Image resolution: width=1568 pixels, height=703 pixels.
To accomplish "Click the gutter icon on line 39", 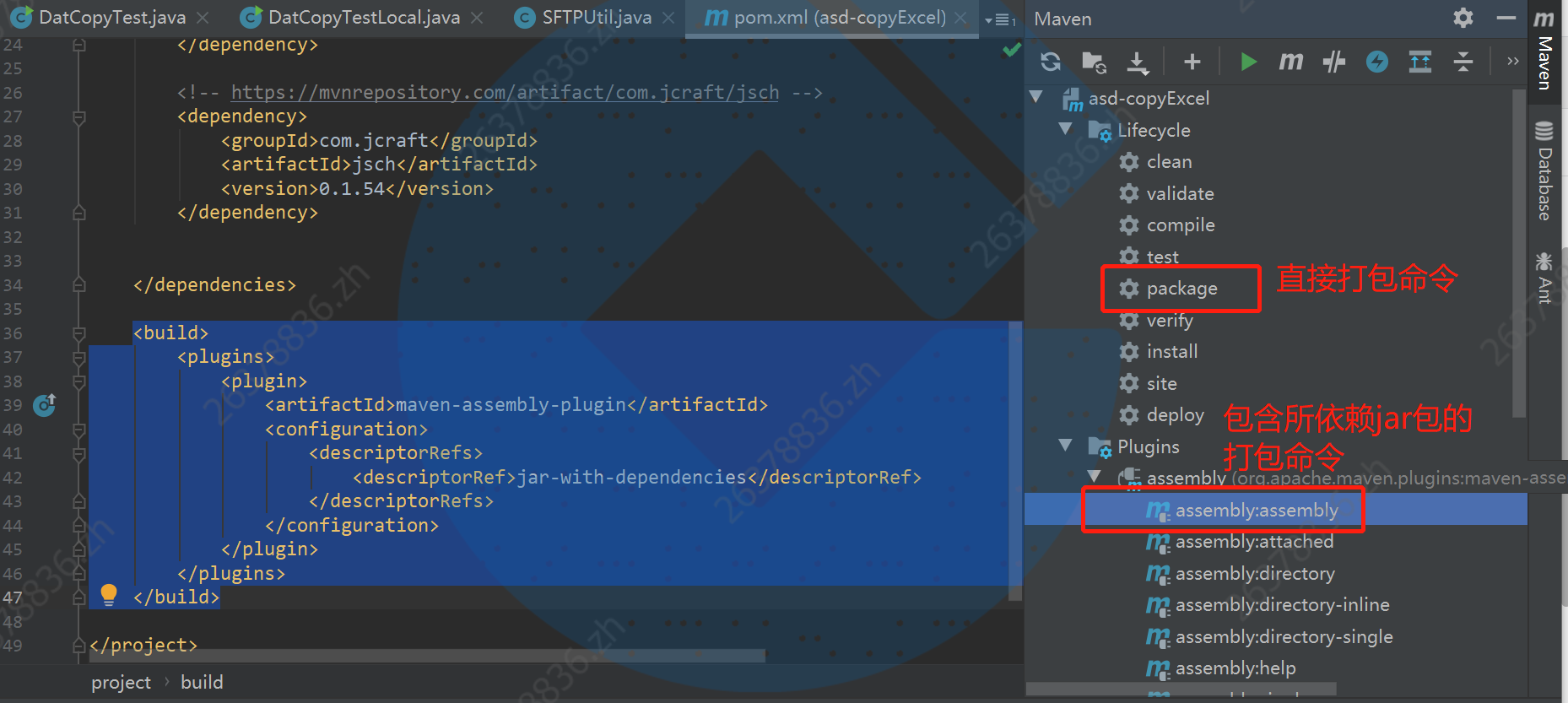I will click(x=45, y=405).
